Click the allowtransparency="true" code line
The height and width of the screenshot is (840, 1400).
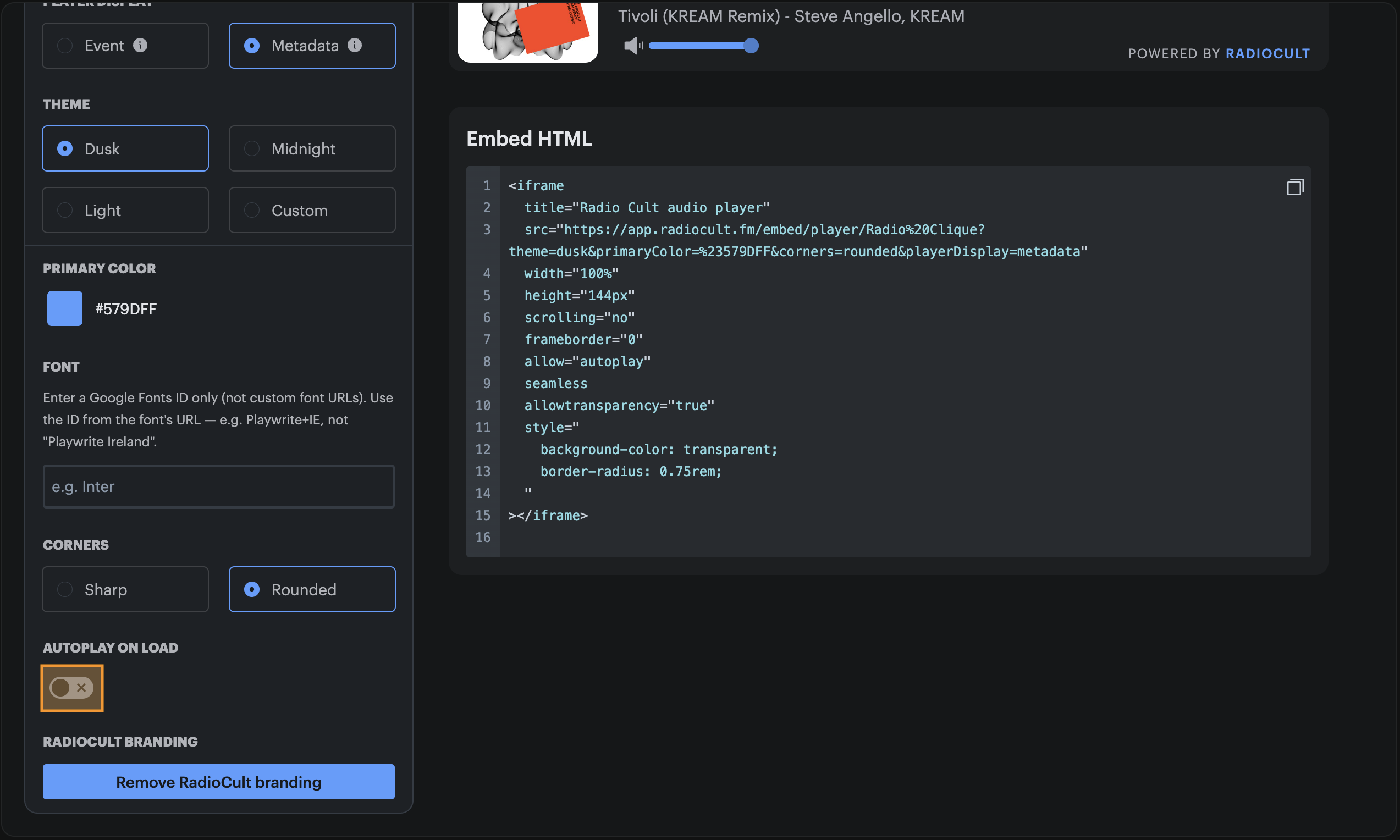tap(619, 406)
